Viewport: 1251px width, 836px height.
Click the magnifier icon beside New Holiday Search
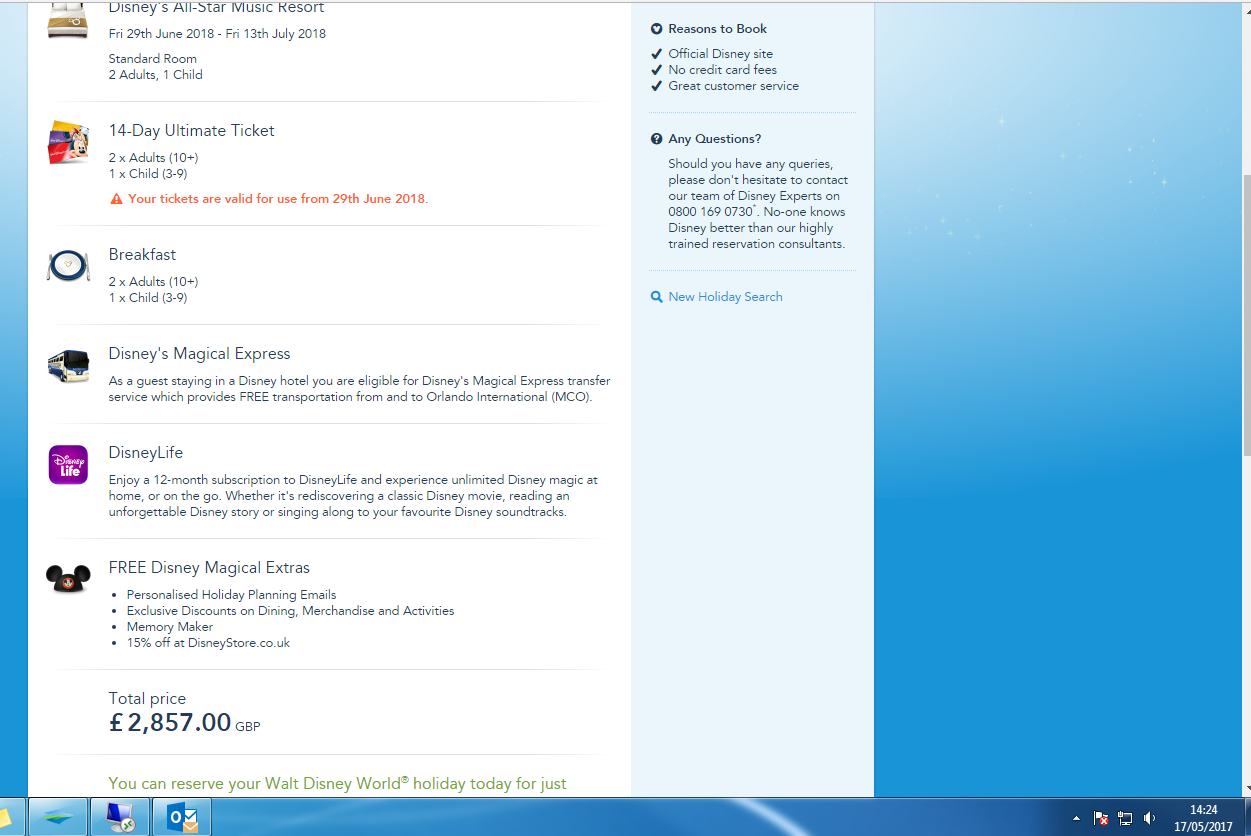656,297
